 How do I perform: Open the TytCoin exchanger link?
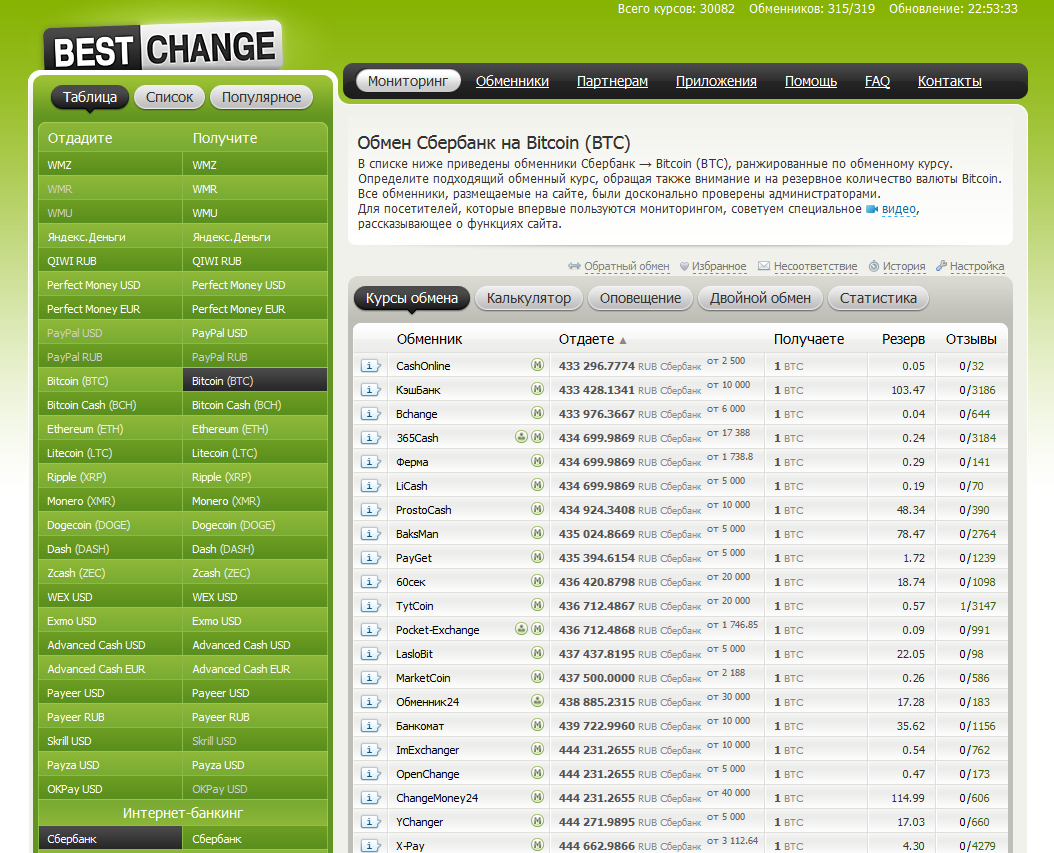pos(415,606)
